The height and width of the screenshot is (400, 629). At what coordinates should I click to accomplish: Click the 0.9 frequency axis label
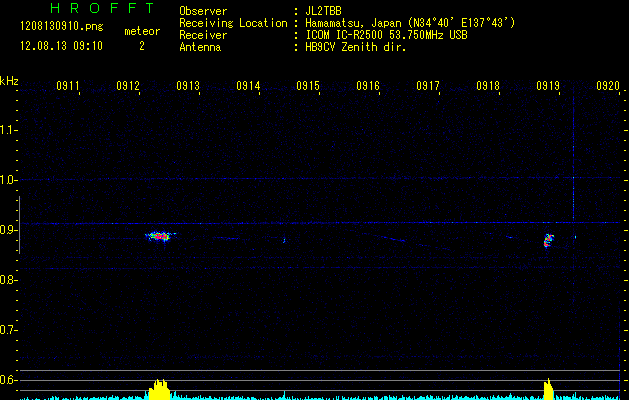[x=9, y=230]
